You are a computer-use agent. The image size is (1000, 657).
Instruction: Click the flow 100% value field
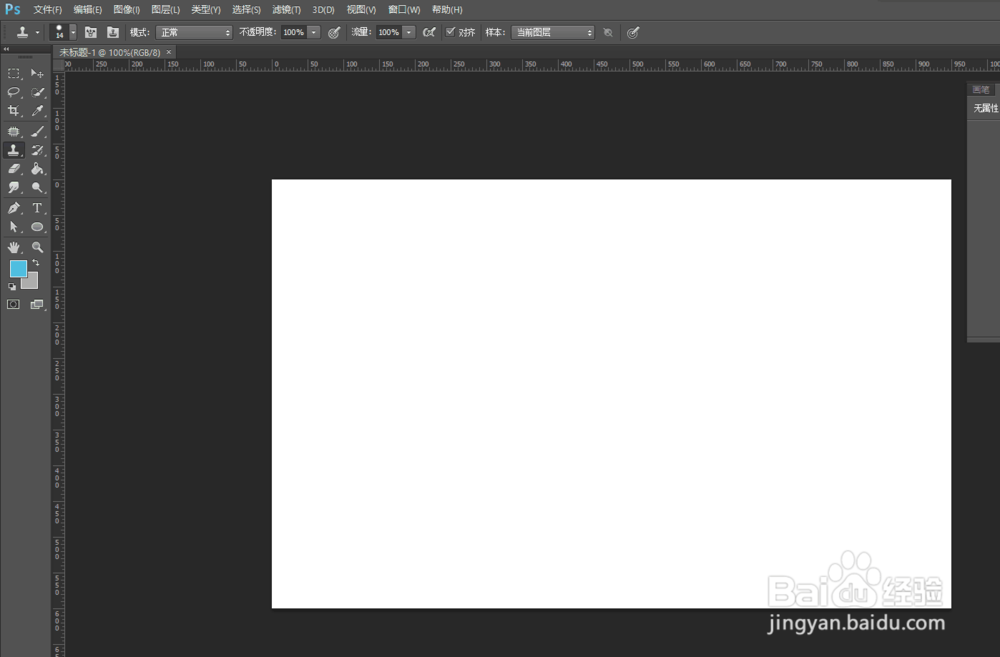pos(388,33)
